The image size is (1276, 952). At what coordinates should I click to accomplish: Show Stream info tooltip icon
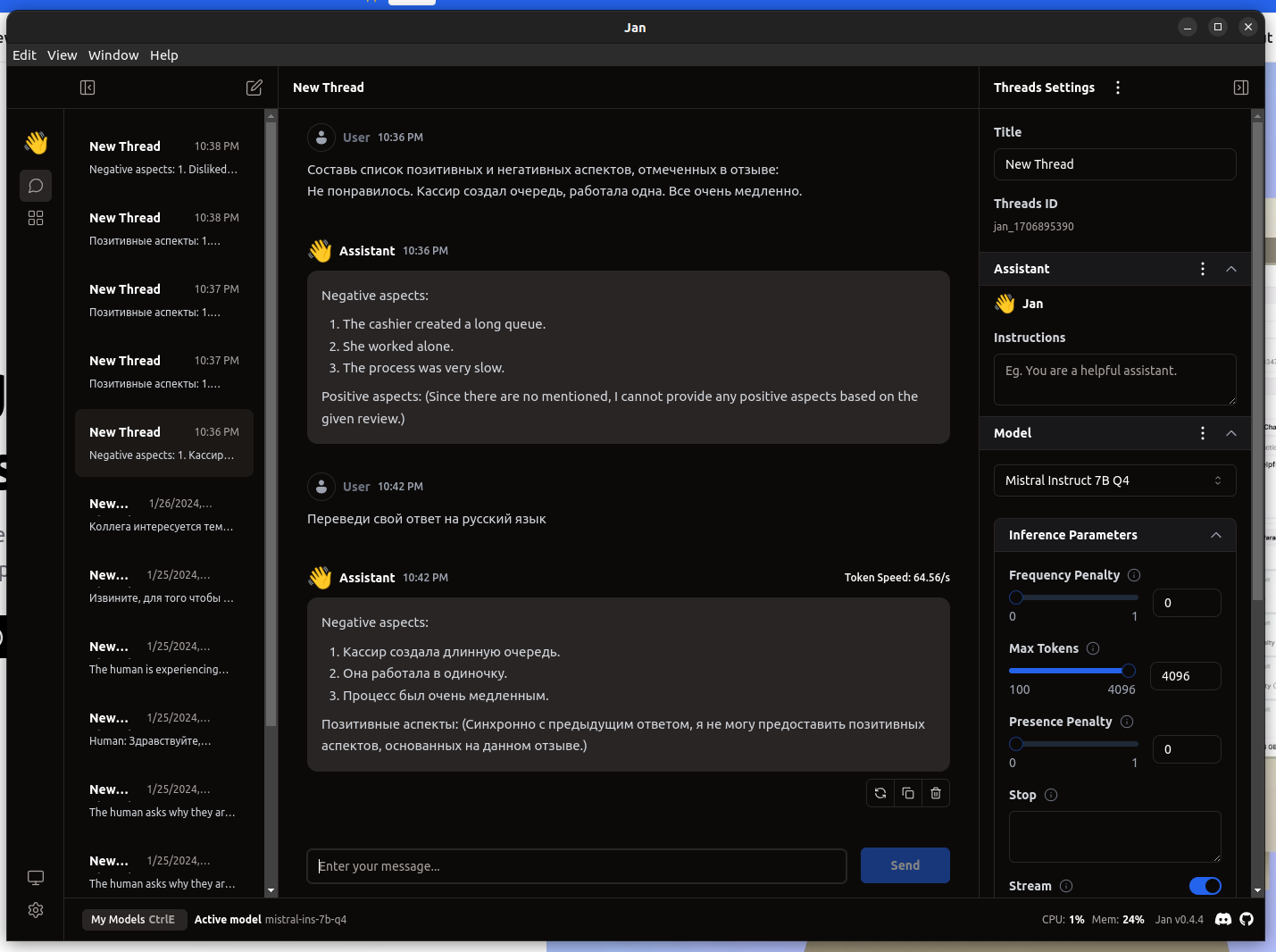tap(1066, 886)
